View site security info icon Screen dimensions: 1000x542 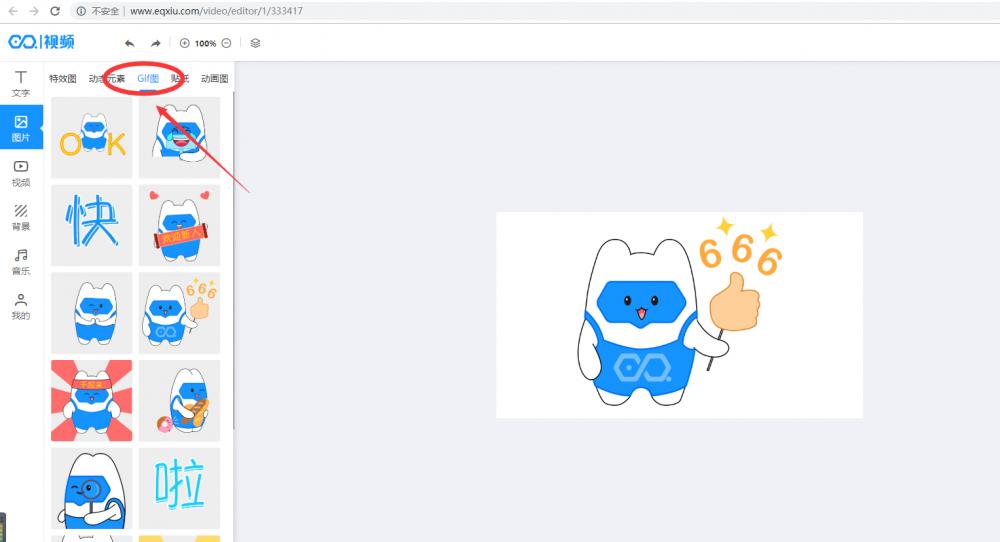(x=81, y=11)
